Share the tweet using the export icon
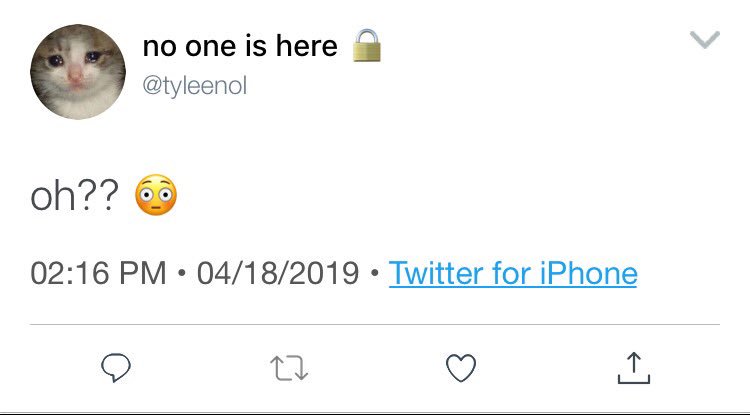Screen dimensions: 750x415 (x=634, y=368)
